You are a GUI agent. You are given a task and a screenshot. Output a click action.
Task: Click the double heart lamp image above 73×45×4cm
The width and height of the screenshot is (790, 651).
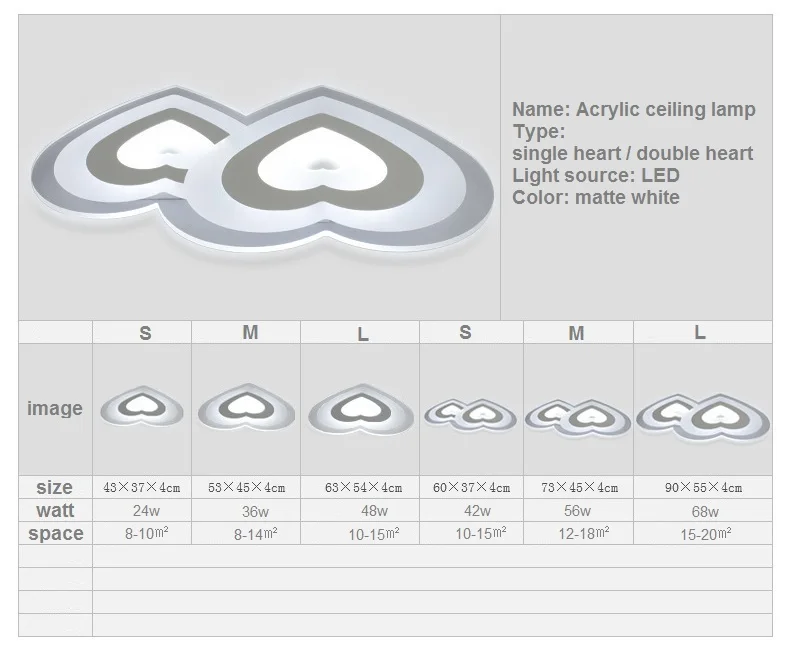click(x=578, y=418)
